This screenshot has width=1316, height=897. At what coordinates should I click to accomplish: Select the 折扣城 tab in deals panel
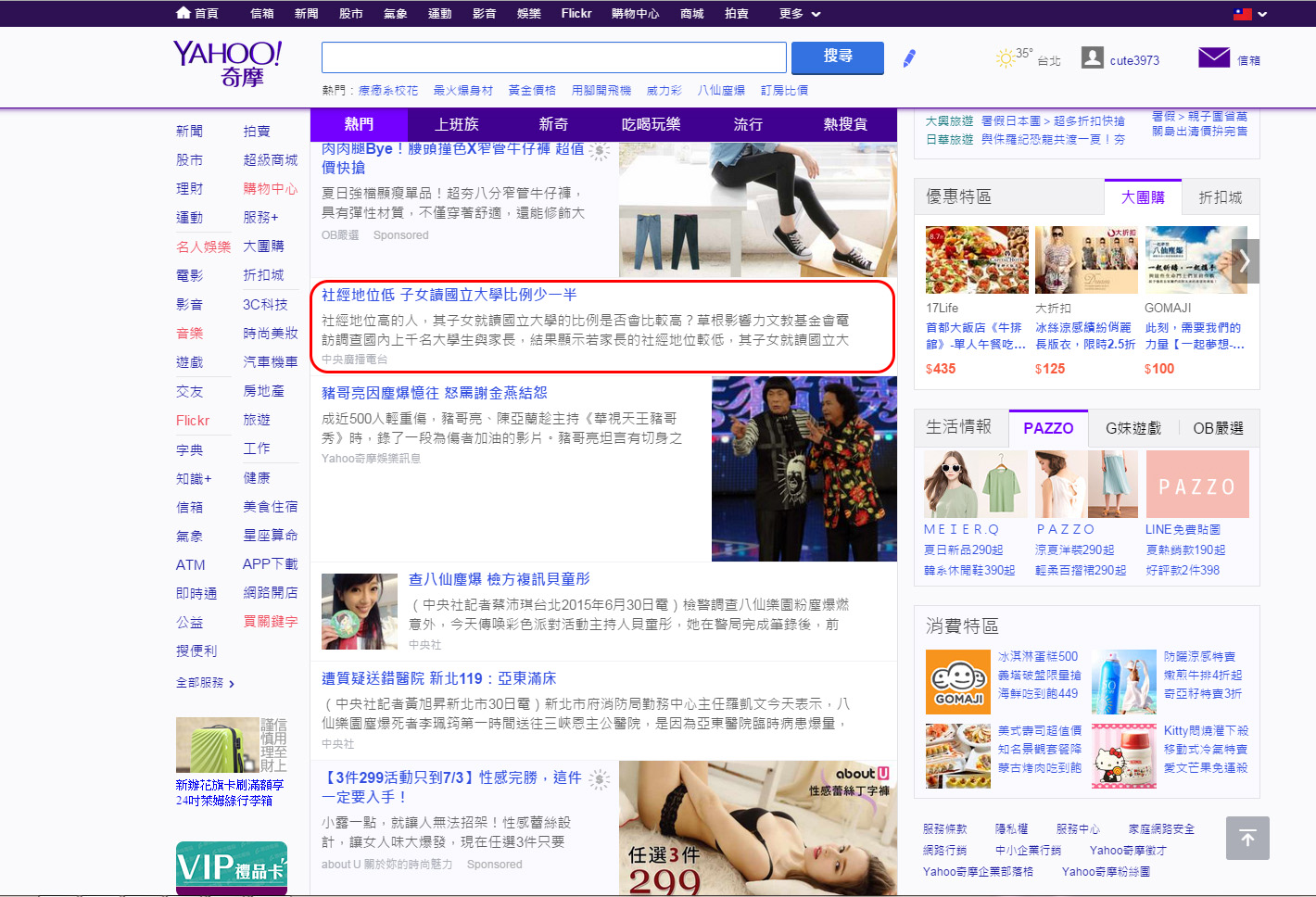1220,197
